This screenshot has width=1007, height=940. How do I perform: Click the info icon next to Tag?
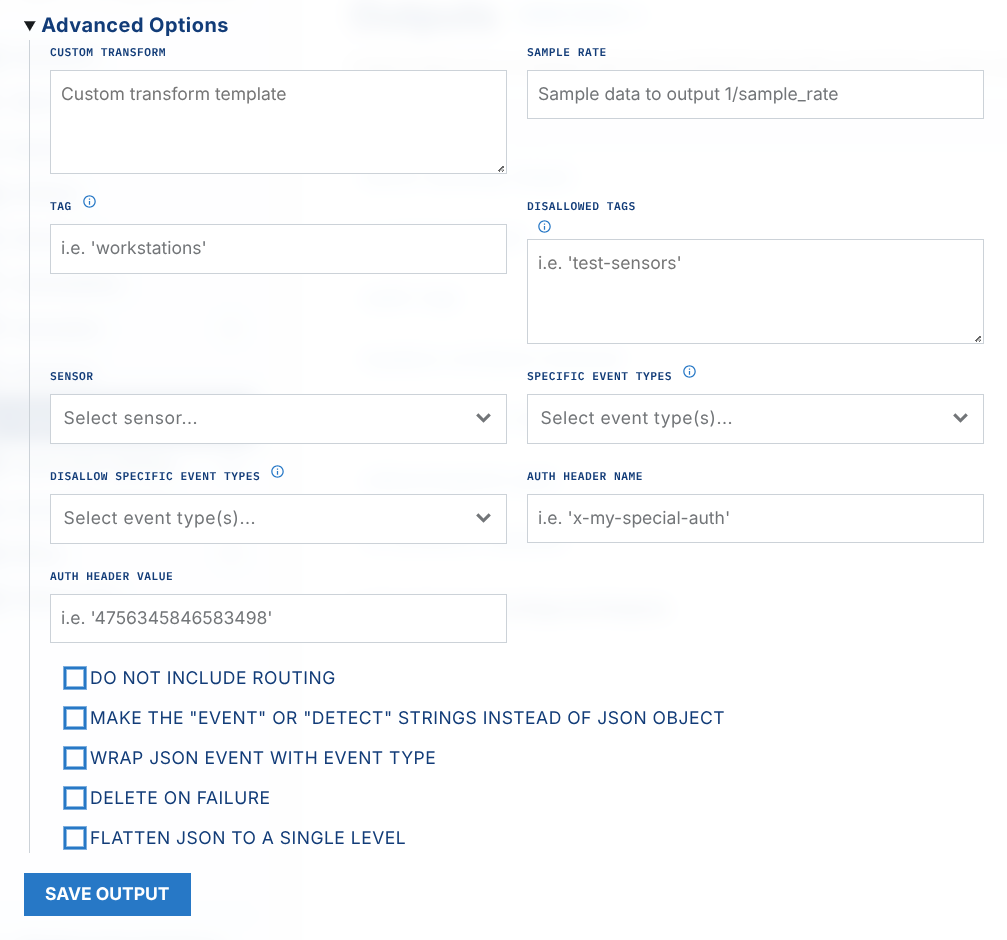[x=89, y=202]
